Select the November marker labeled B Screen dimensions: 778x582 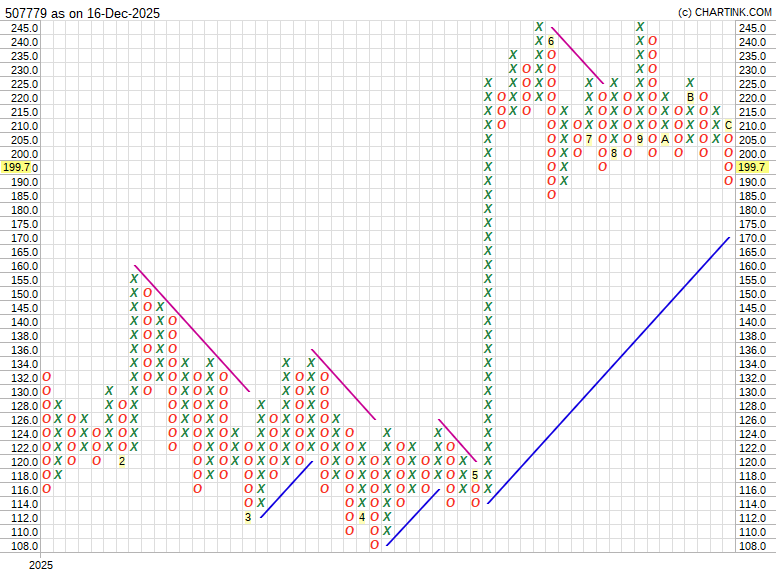point(690,97)
